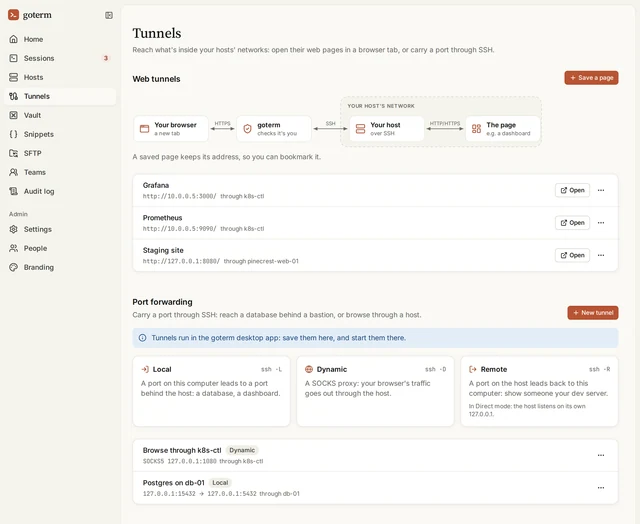Viewport: 640px width, 524px height.
Task: Open Teams menu item
Action: [x=60, y=172]
